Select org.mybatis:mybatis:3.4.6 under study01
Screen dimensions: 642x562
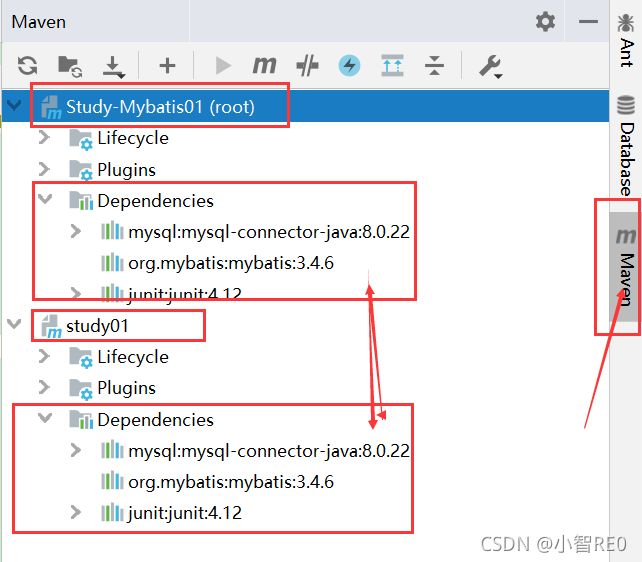tap(231, 482)
